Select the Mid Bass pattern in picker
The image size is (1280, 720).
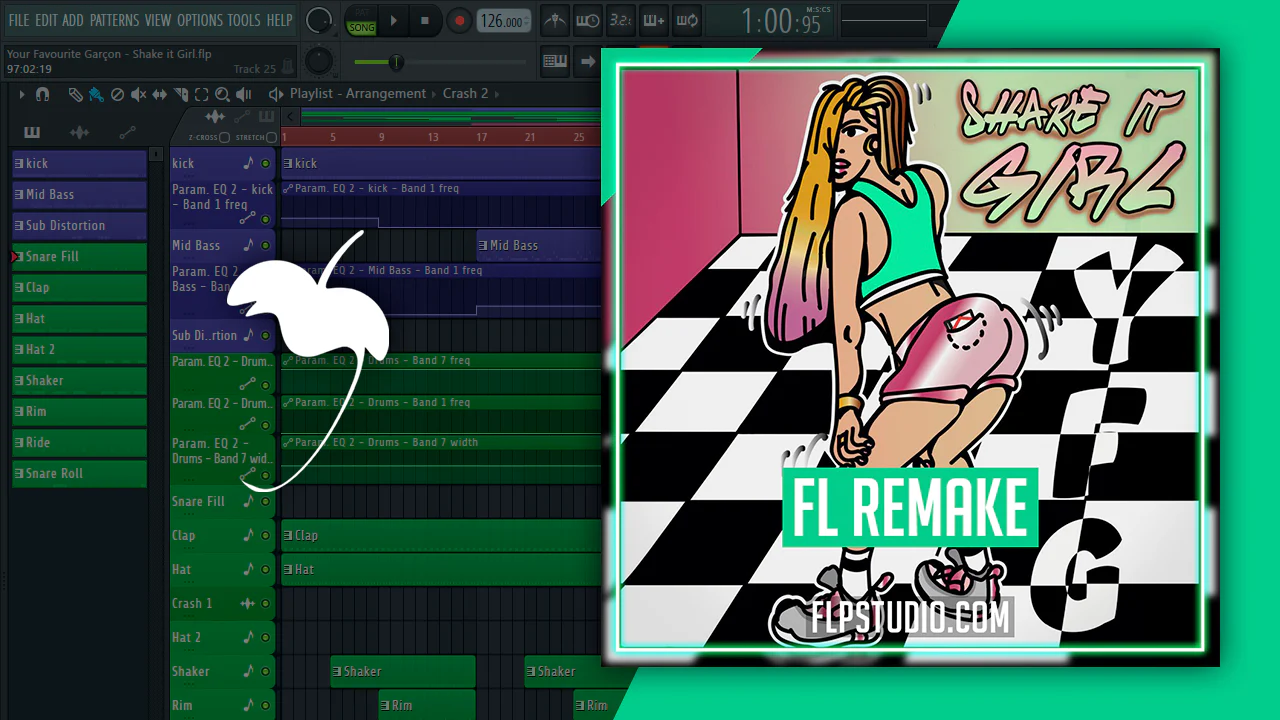tap(79, 195)
